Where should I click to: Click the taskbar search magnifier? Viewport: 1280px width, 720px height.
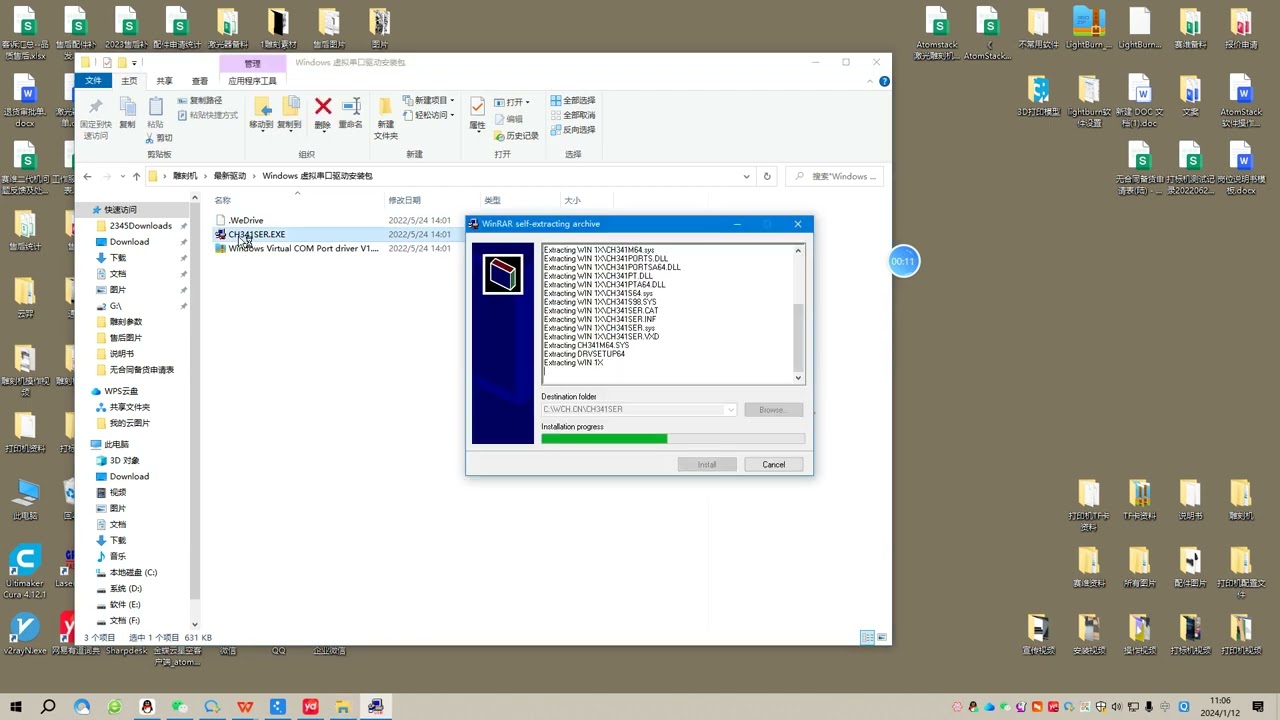pos(48,706)
